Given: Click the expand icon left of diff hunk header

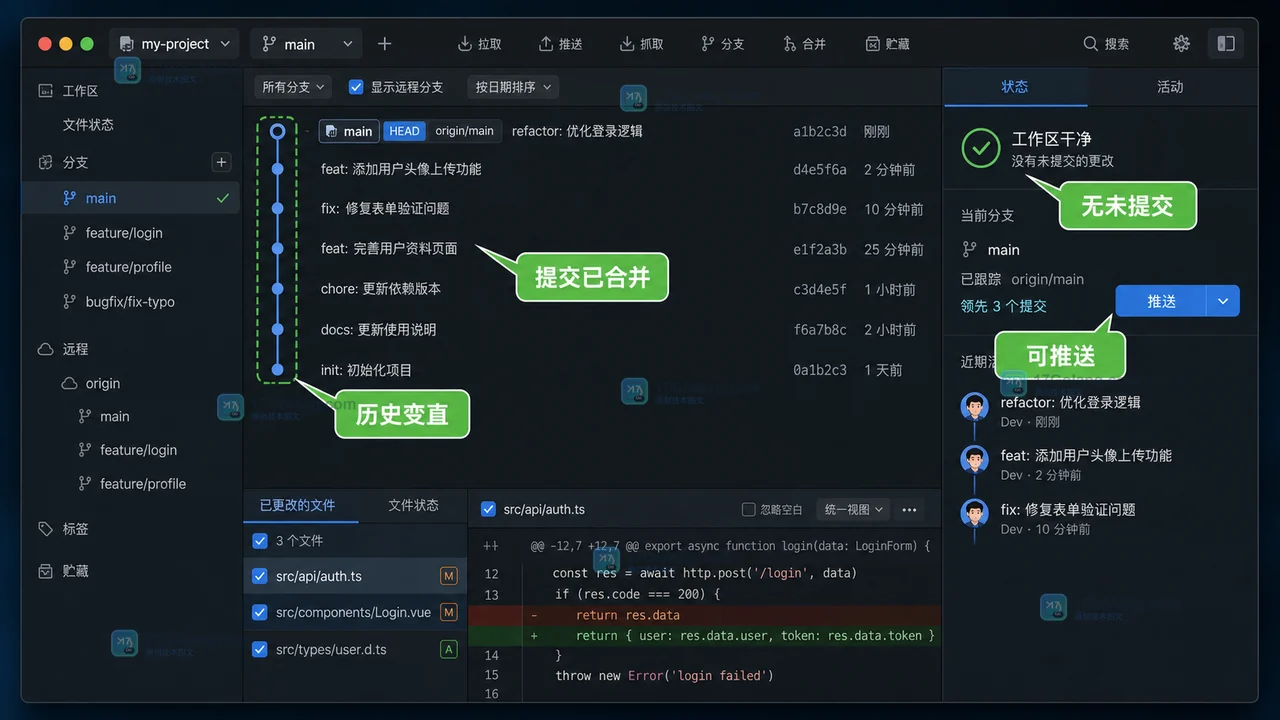Looking at the screenshot, I should (x=490, y=546).
